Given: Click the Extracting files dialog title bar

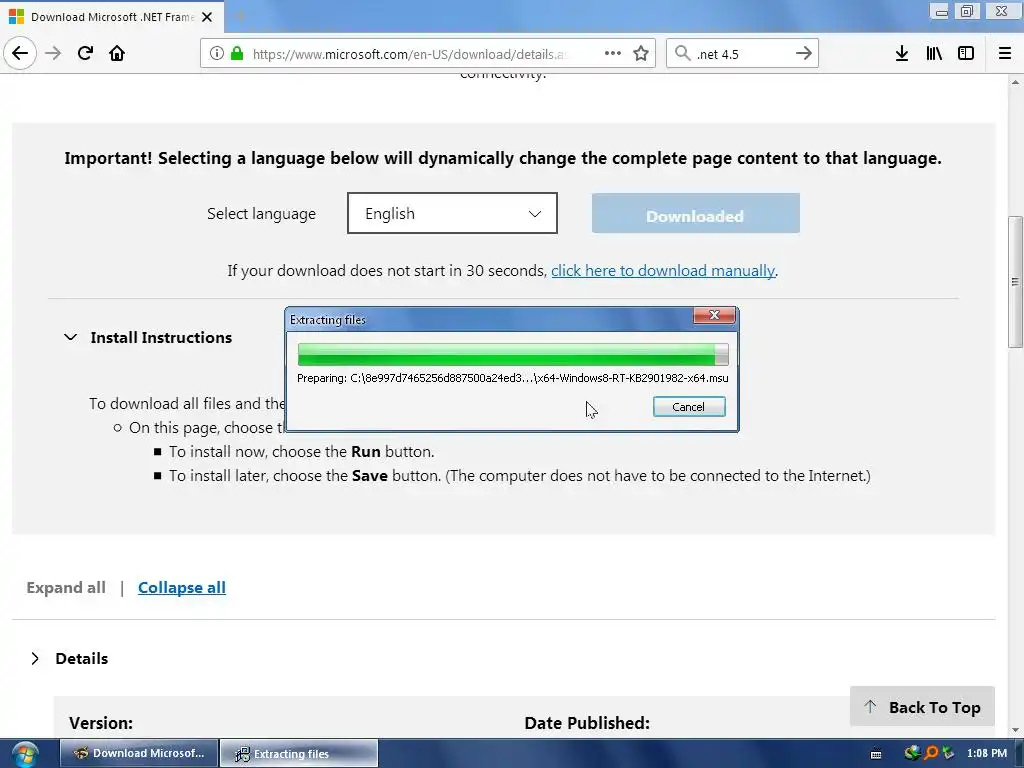Looking at the screenshot, I should [490, 319].
